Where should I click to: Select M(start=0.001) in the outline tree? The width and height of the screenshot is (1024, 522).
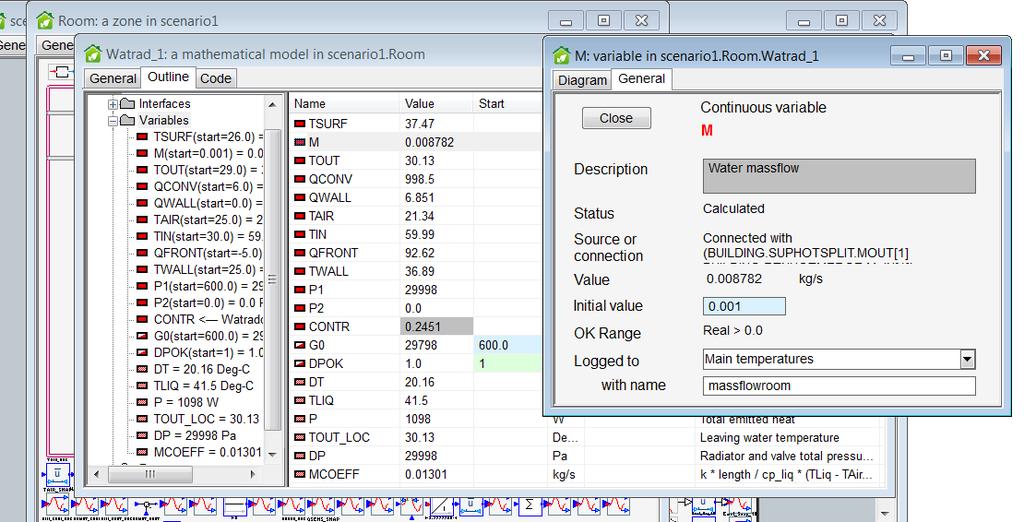pos(208,153)
